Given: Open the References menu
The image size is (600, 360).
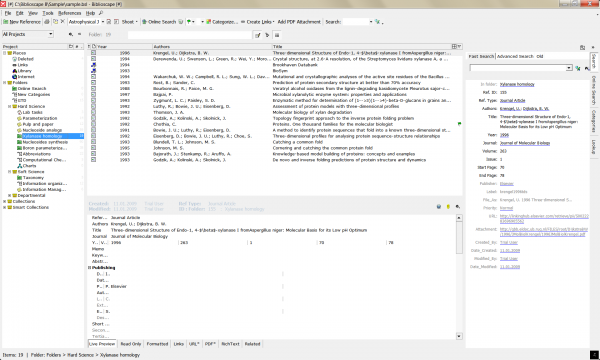Looking at the screenshot, I should [69, 13].
